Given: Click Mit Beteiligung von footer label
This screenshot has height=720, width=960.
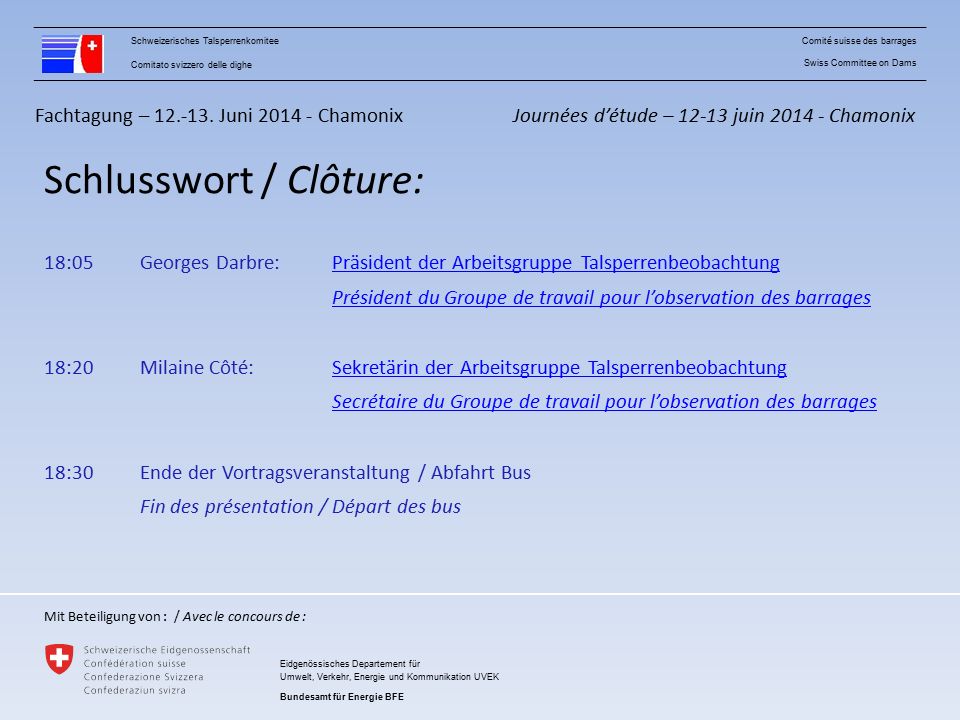Looking at the screenshot, I should (x=105, y=617).
